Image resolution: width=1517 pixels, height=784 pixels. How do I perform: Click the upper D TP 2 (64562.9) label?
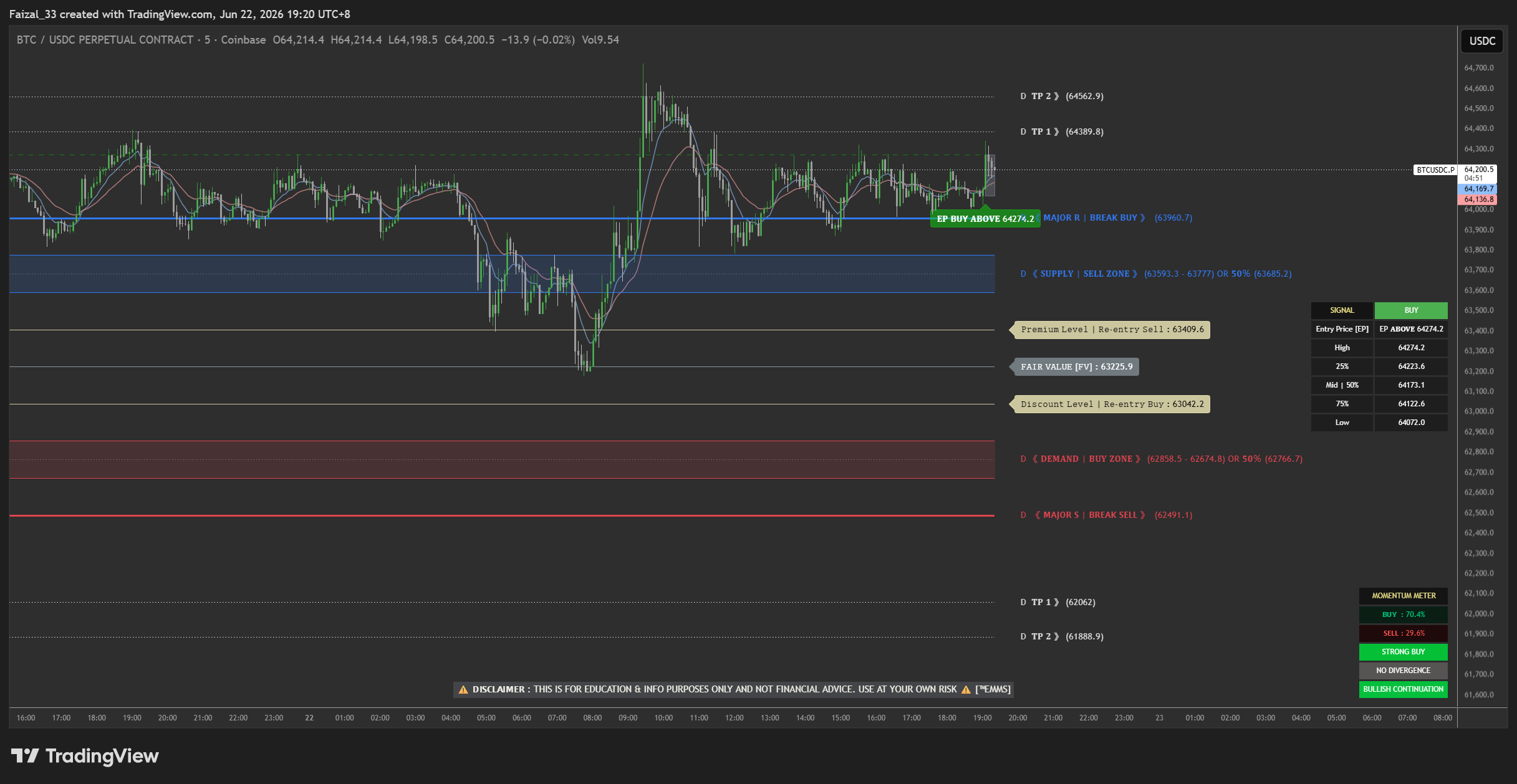pos(1062,97)
